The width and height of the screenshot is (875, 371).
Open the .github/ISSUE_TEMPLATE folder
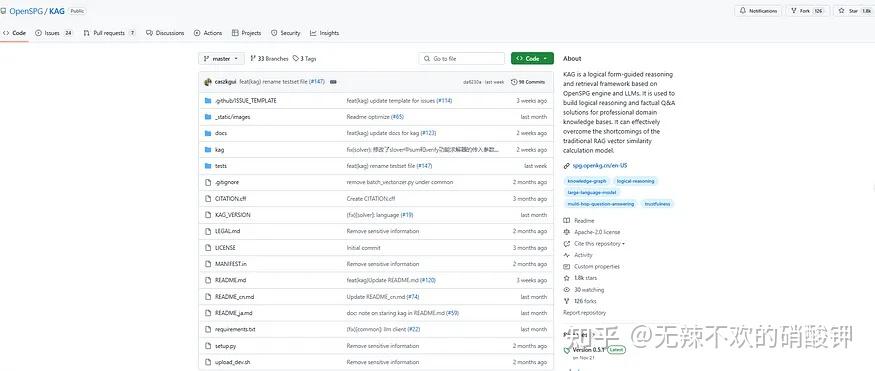tap(246, 100)
